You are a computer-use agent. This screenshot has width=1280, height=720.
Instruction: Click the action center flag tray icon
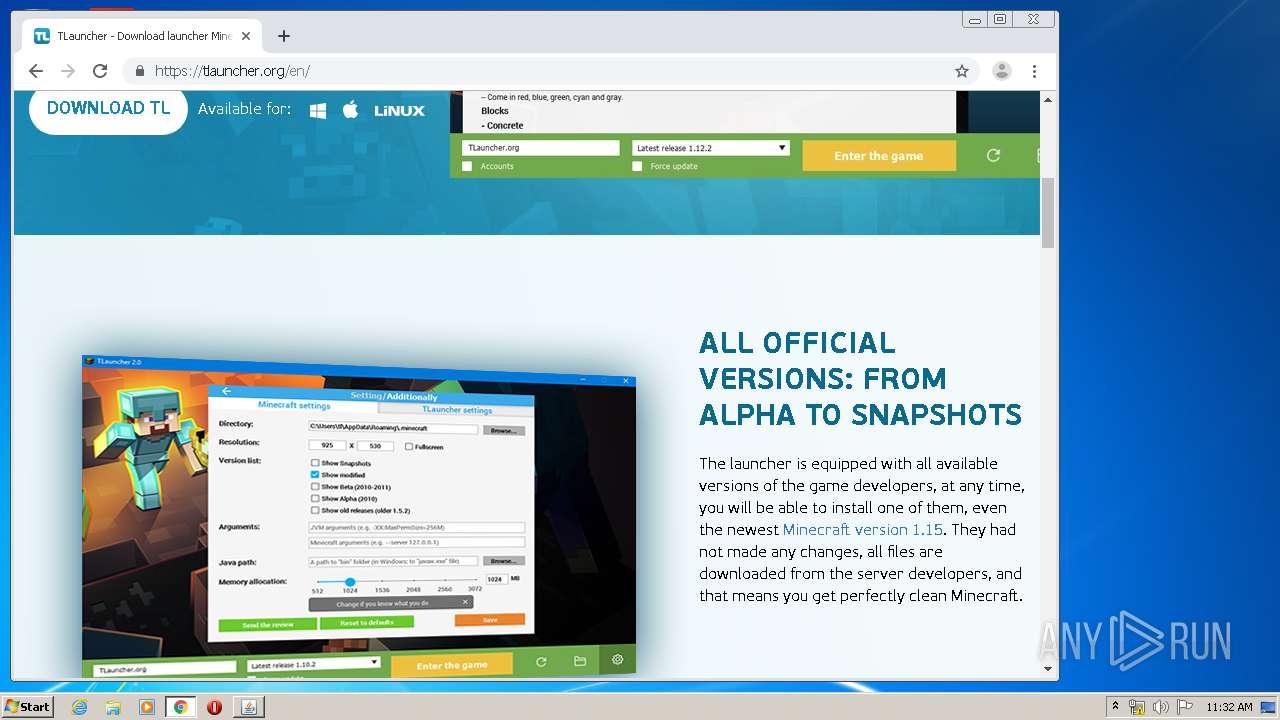[x=1184, y=707]
